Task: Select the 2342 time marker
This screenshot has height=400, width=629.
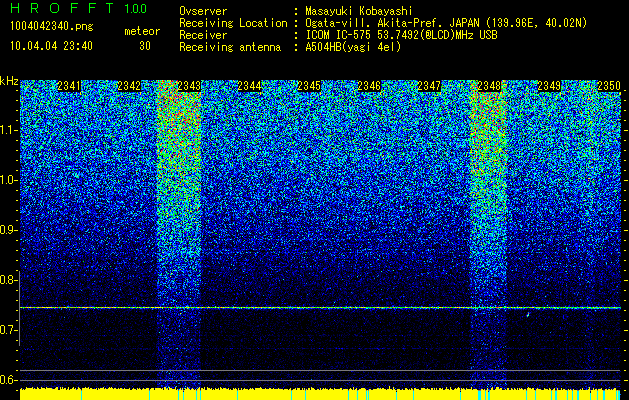Action: point(129,86)
